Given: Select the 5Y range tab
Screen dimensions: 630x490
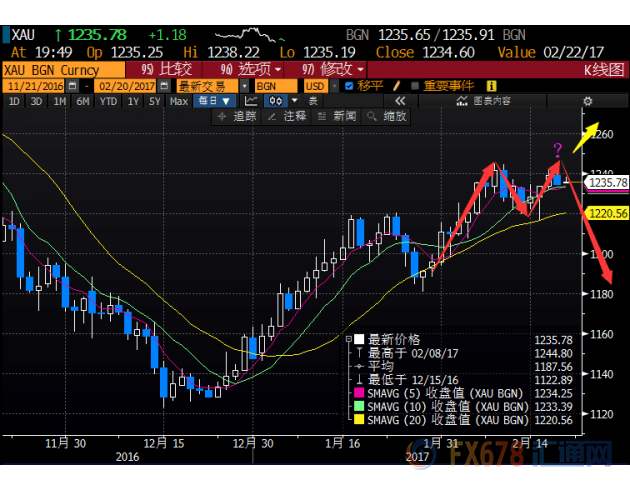Looking at the screenshot, I should point(155,101).
